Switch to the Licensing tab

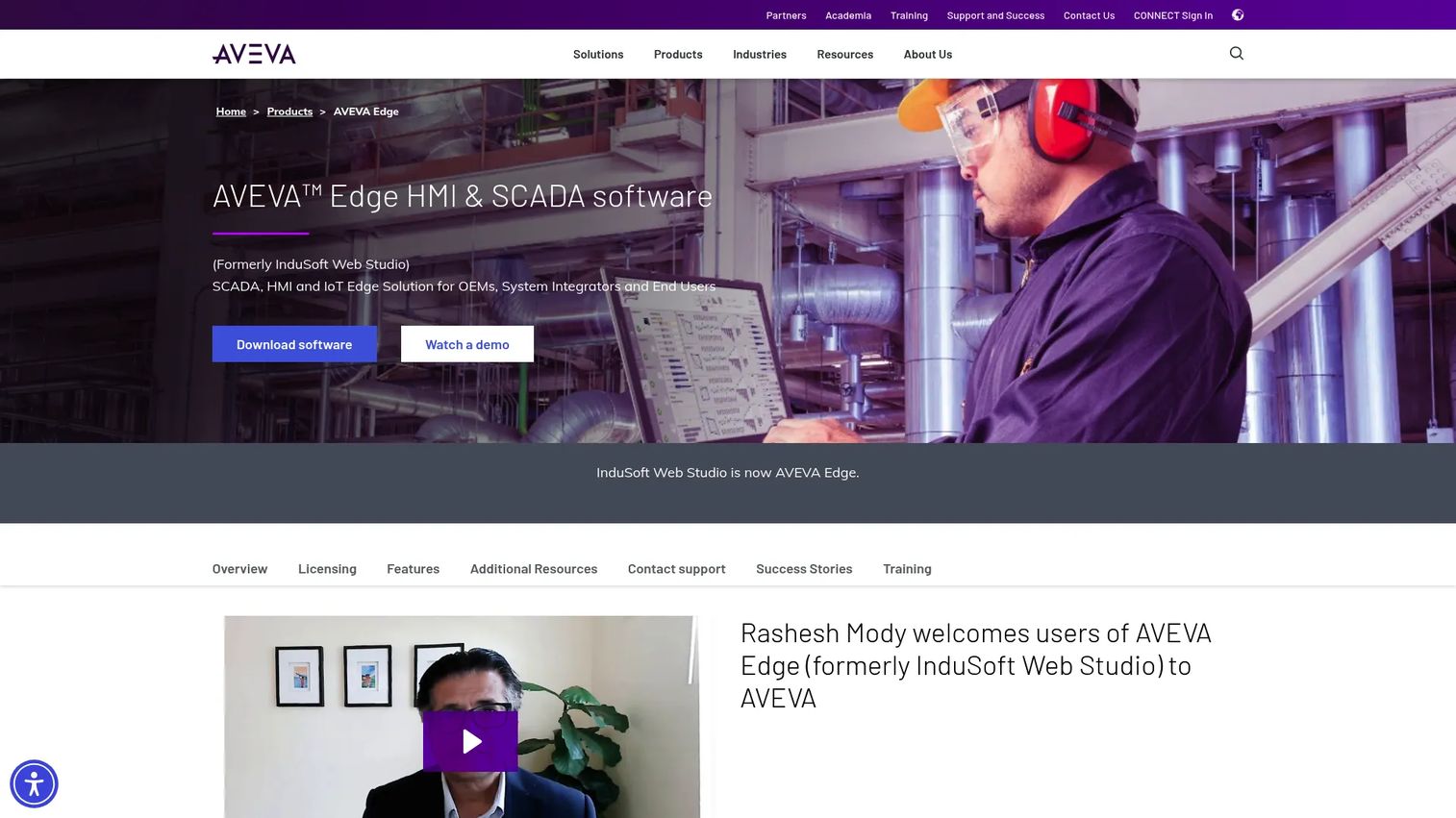coord(327,569)
